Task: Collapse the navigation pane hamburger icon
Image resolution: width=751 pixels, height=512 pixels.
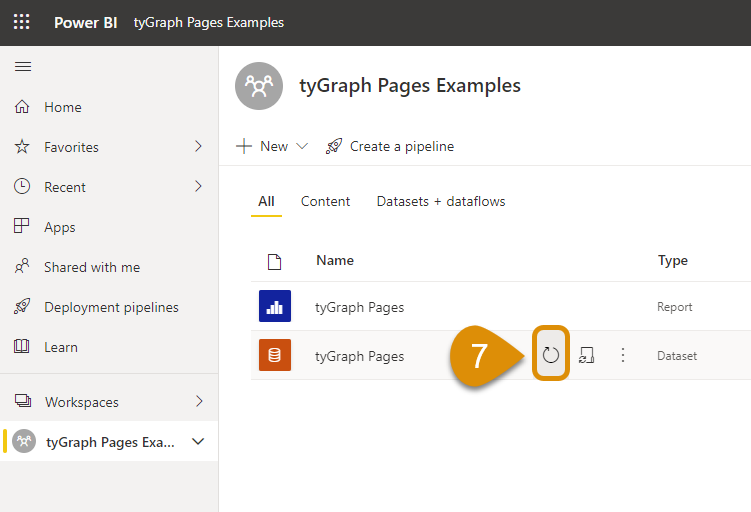Action: (x=22, y=67)
